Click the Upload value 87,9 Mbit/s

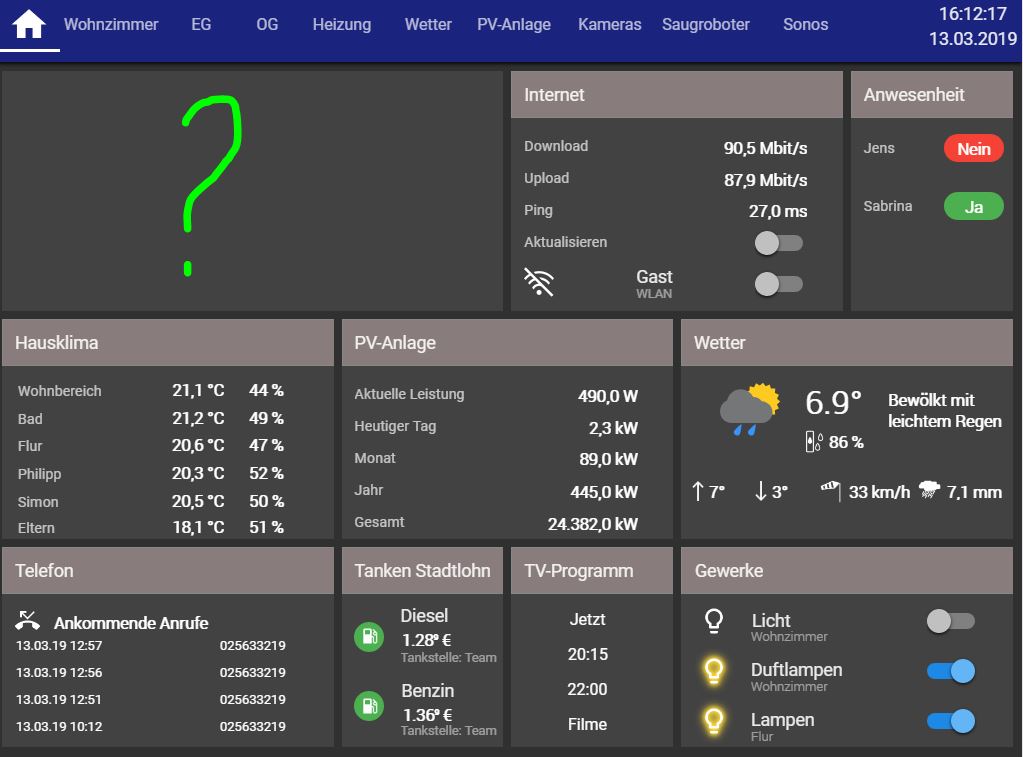(x=765, y=180)
